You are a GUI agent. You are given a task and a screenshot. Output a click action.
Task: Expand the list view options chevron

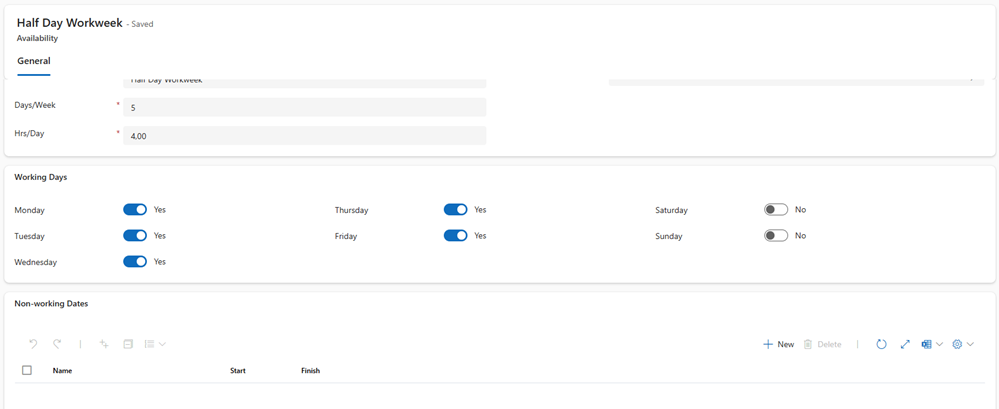click(163, 344)
